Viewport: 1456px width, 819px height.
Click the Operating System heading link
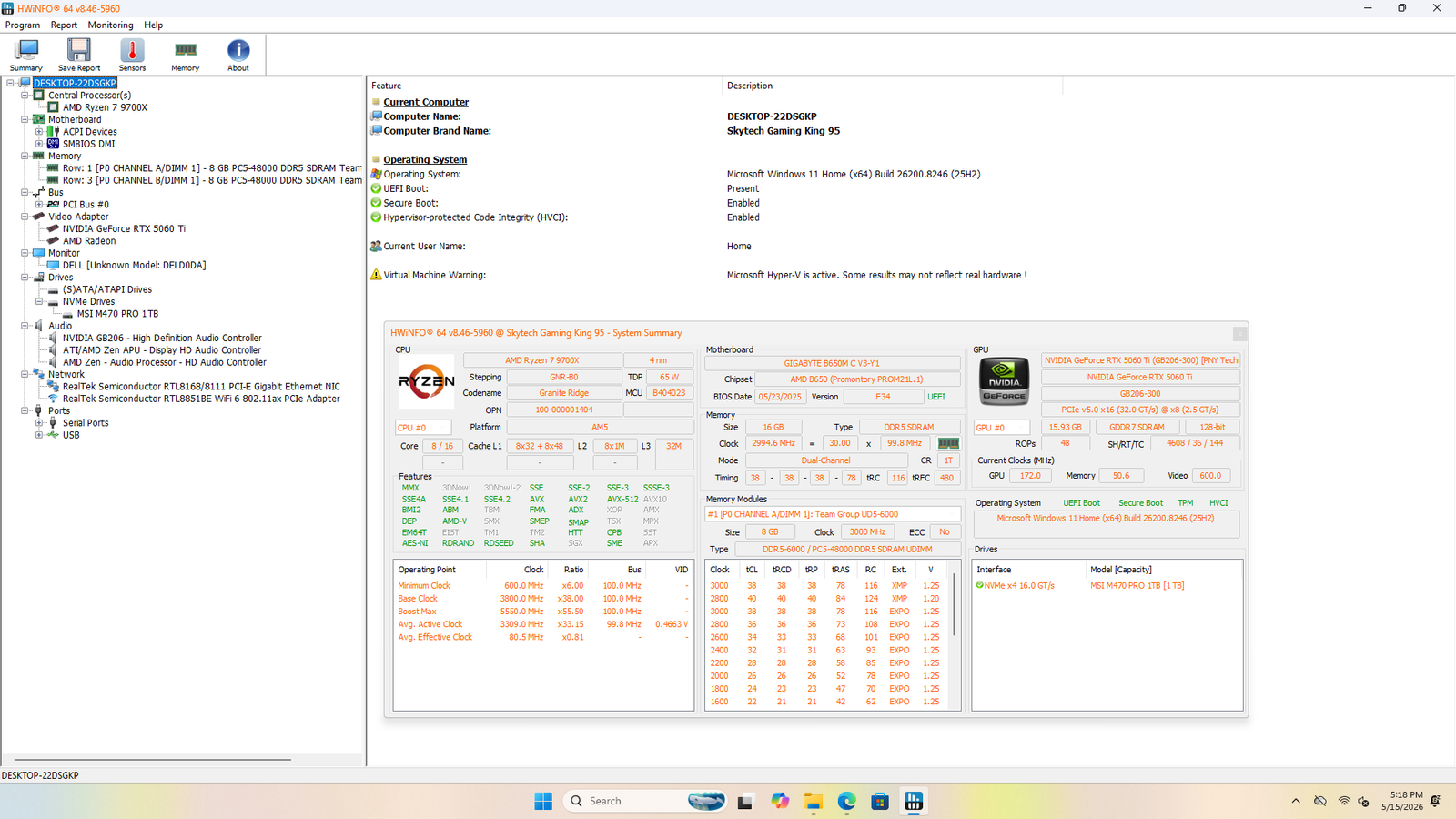[x=425, y=159]
